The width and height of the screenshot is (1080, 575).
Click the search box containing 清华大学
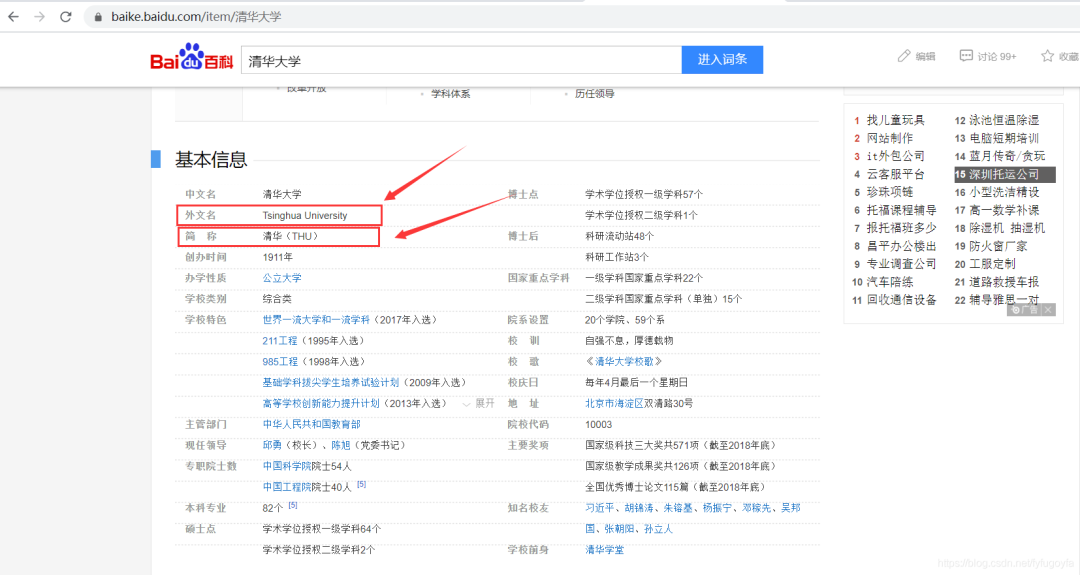(x=461, y=61)
